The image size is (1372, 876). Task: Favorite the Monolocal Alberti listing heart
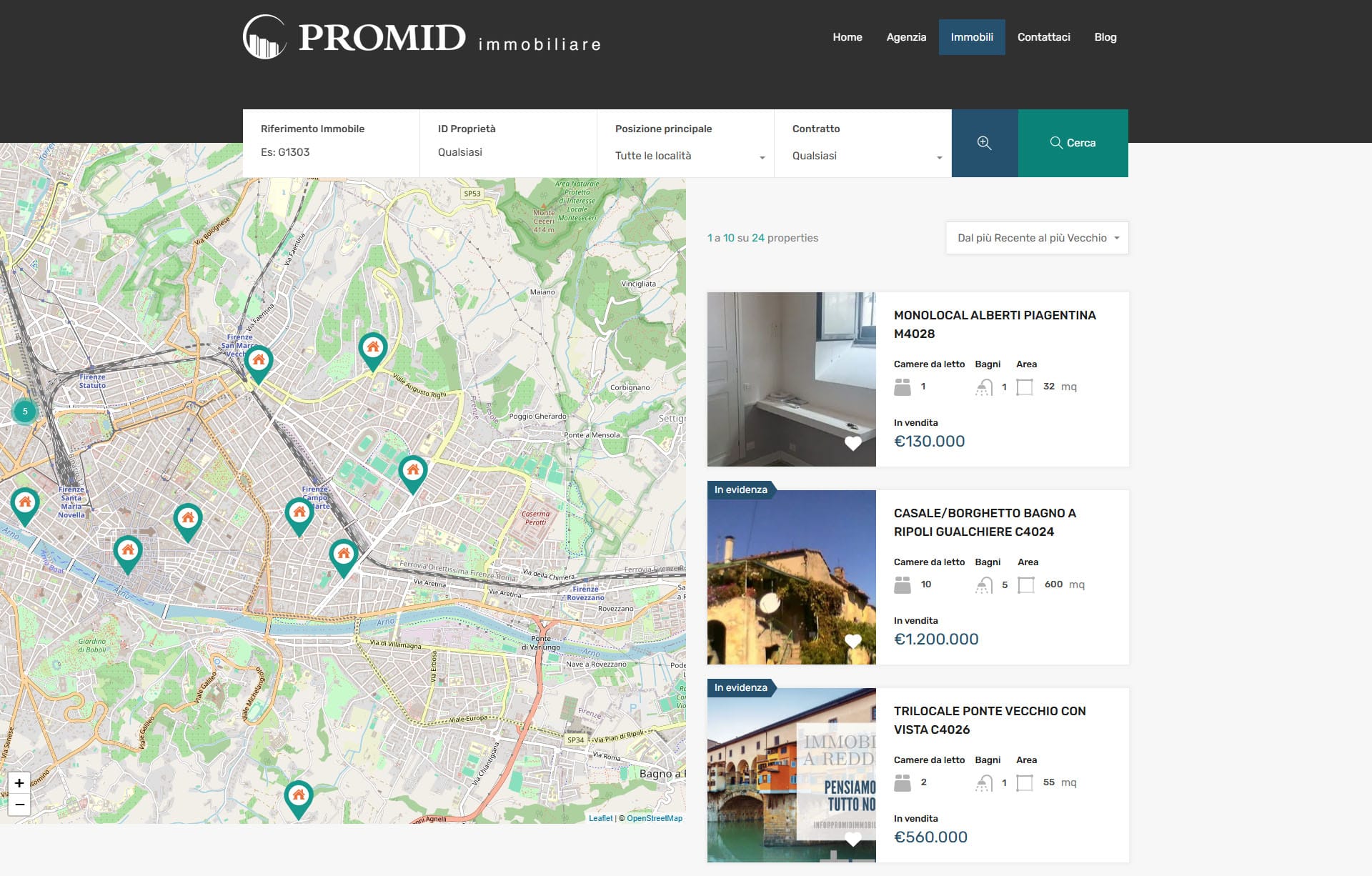click(x=852, y=443)
